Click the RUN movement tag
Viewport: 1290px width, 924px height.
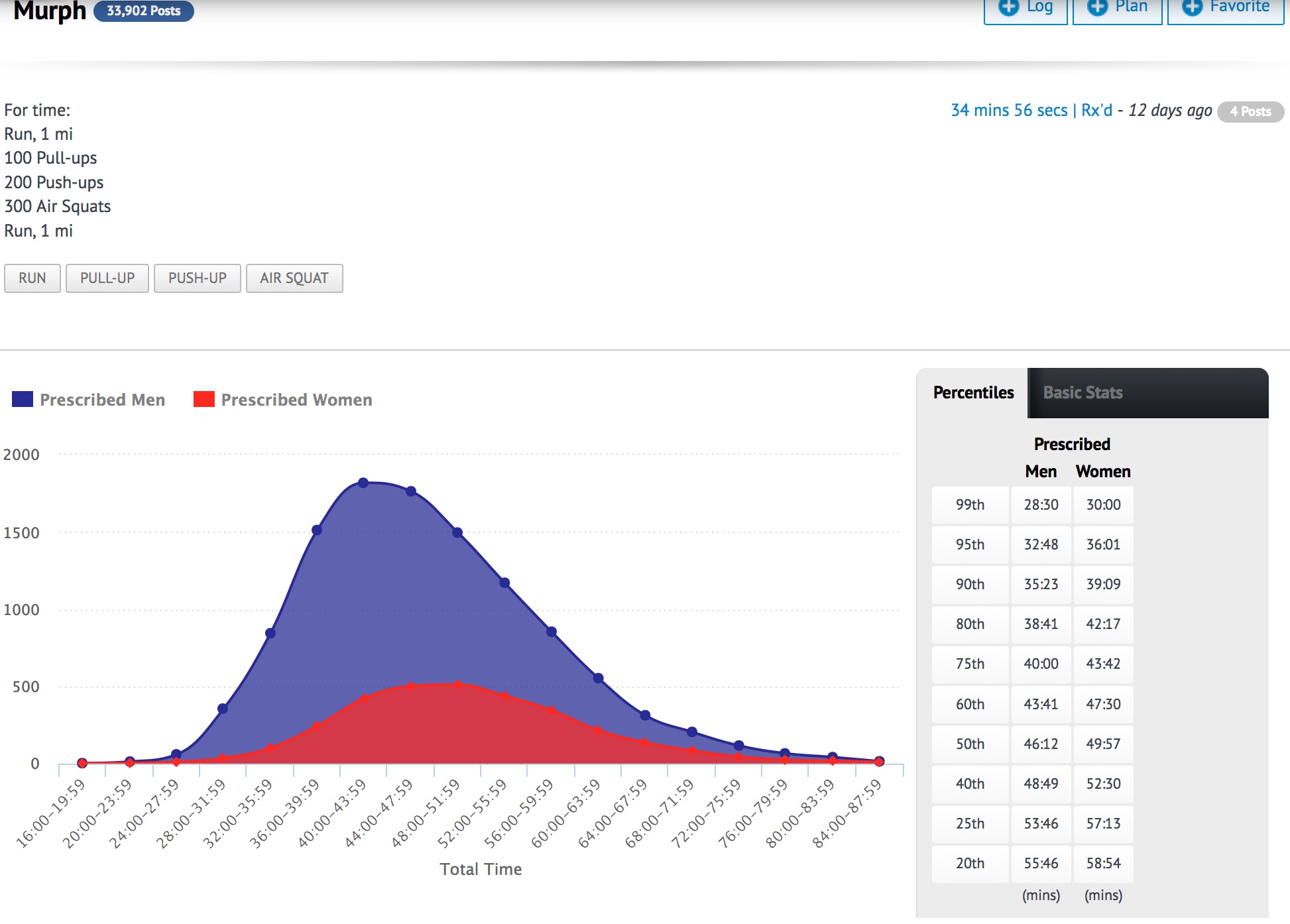32,278
